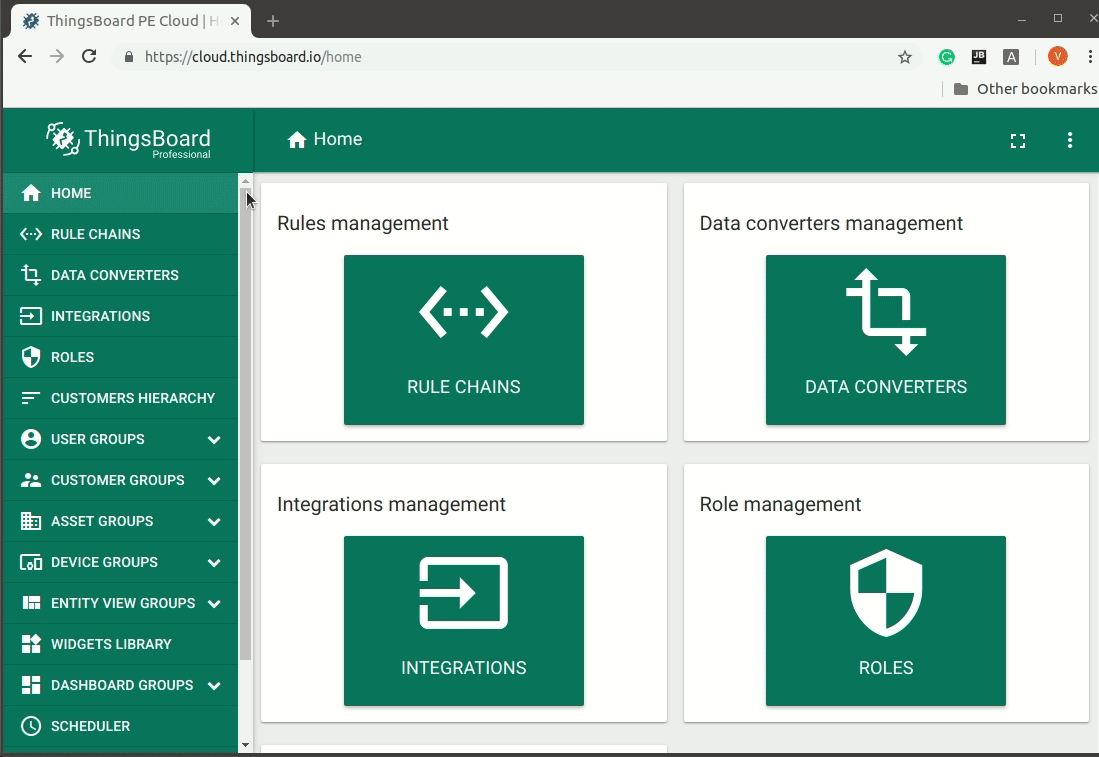Click the Integrations icon in sidebar
The image size is (1099, 757).
[x=31, y=316]
